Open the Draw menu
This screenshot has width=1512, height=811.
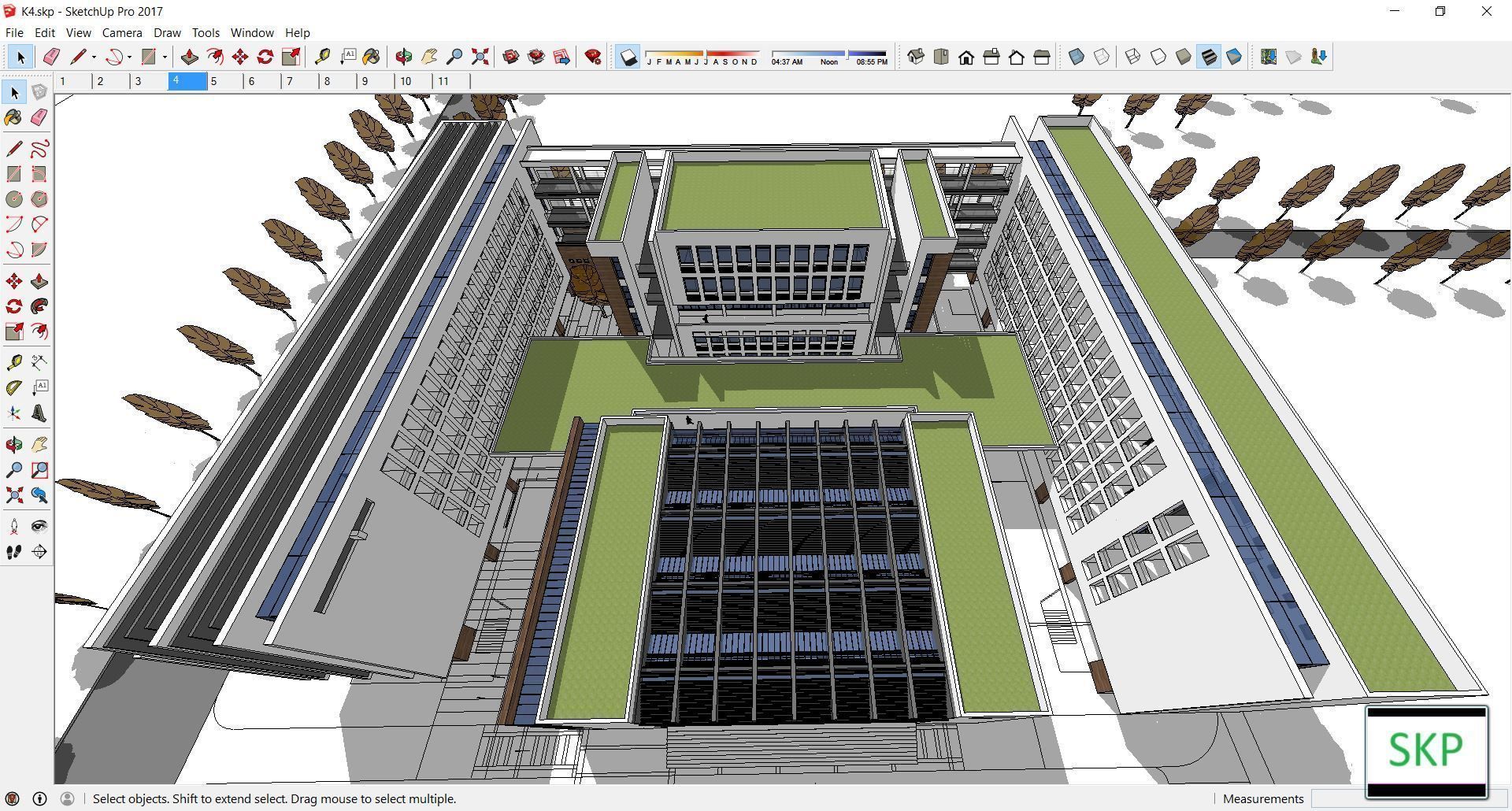tap(167, 32)
